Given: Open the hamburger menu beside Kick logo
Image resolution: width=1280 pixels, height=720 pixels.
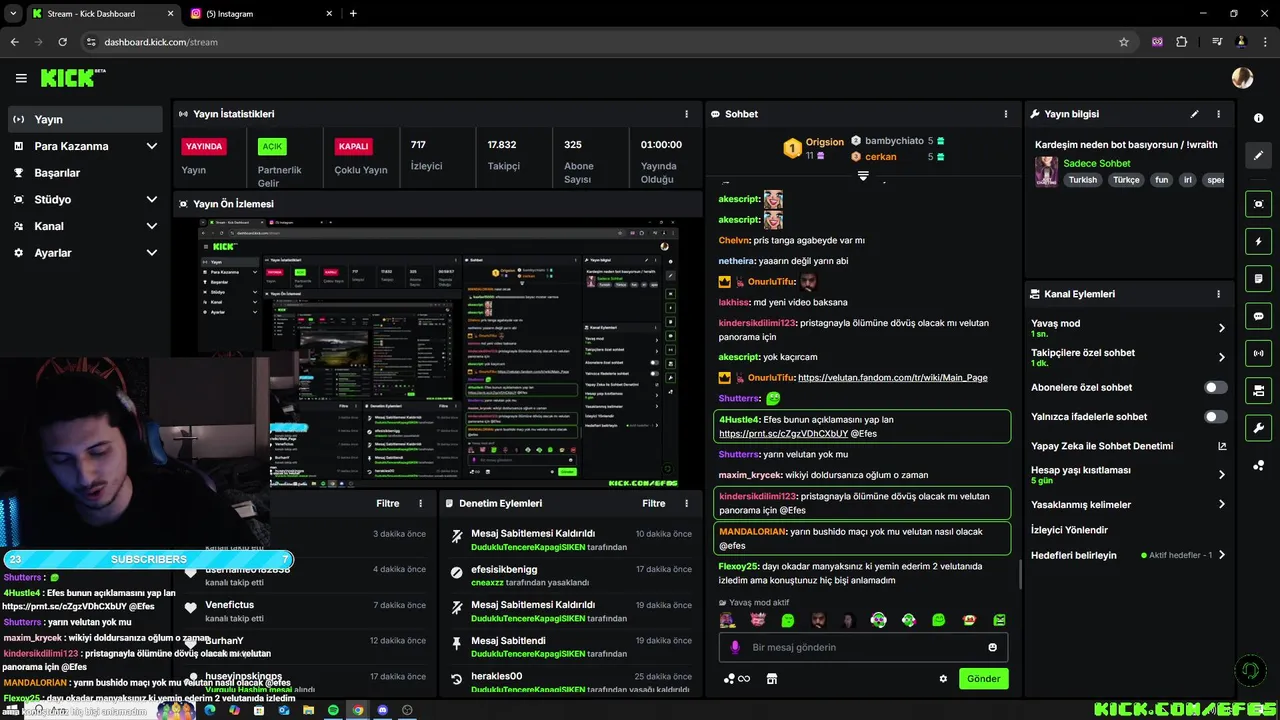Looking at the screenshot, I should coord(21,78).
